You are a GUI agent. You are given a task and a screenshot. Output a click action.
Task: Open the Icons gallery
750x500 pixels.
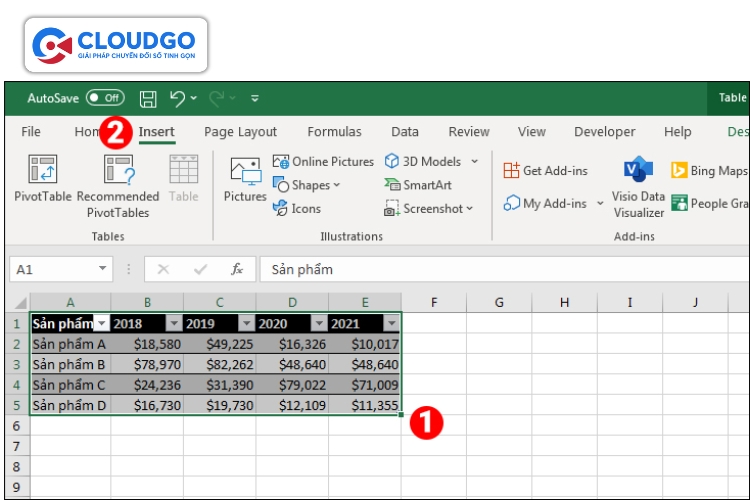pyautogui.click(x=297, y=209)
